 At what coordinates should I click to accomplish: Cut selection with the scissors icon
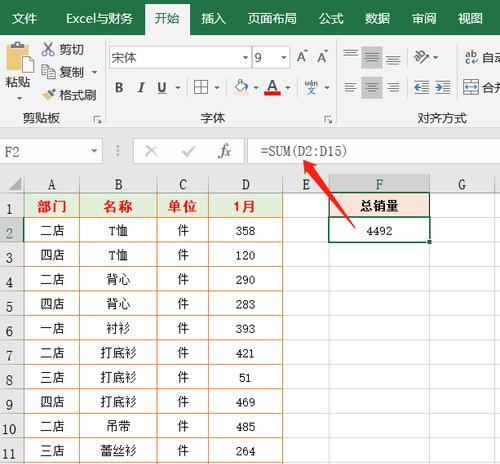pos(48,49)
